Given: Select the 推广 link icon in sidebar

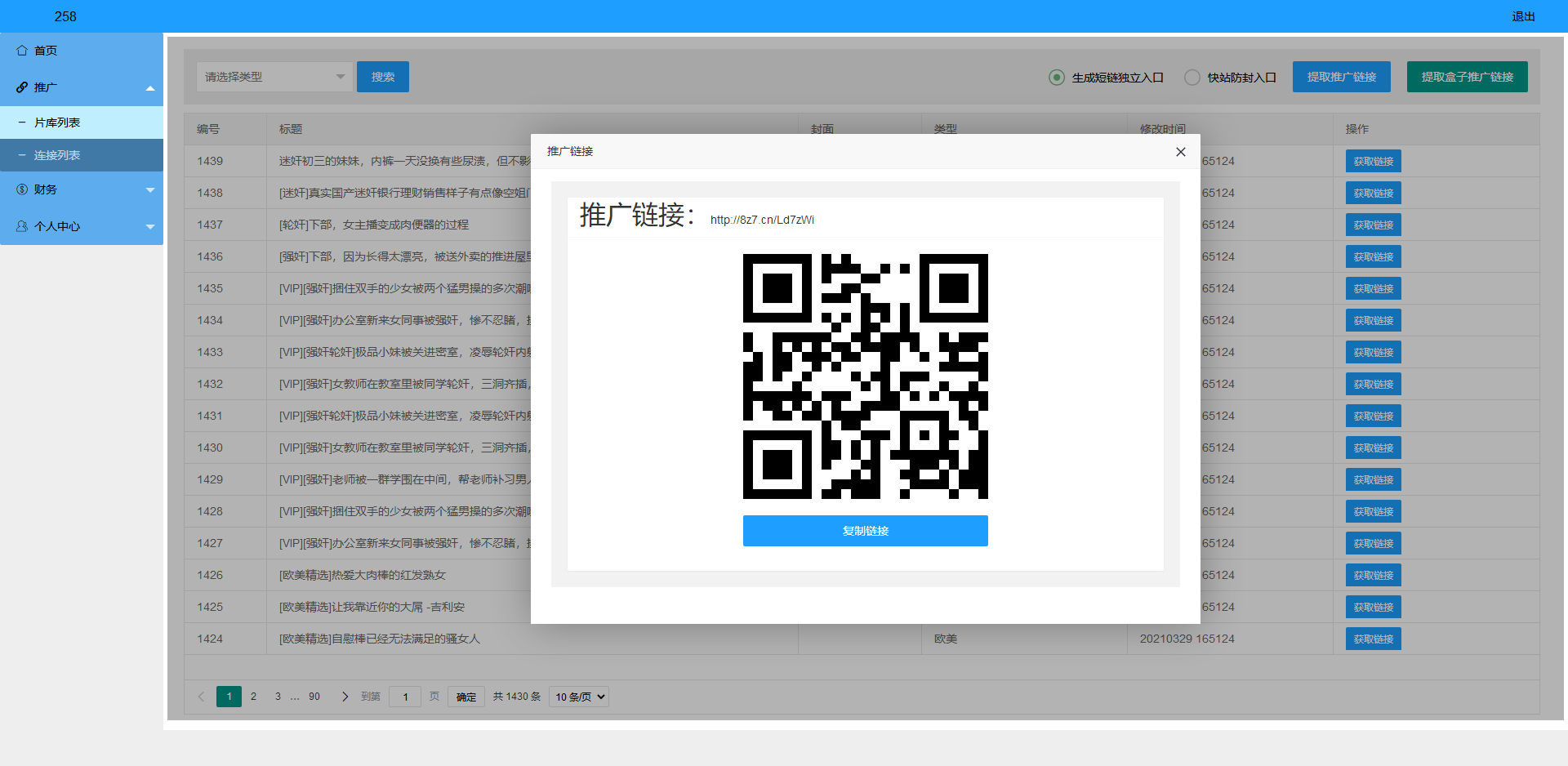Looking at the screenshot, I should coord(22,87).
